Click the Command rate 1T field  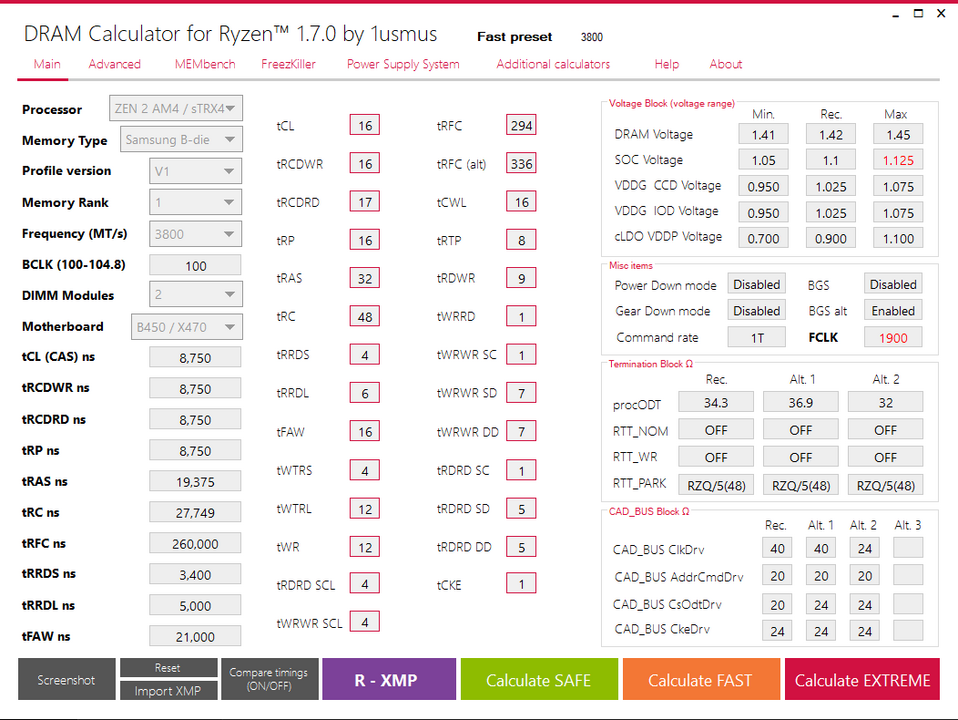point(756,337)
